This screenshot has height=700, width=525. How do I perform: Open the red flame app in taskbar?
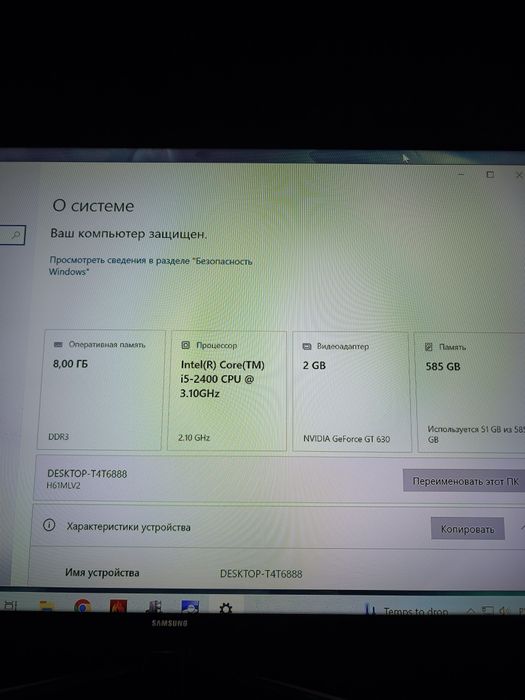click(x=118, y=607)
